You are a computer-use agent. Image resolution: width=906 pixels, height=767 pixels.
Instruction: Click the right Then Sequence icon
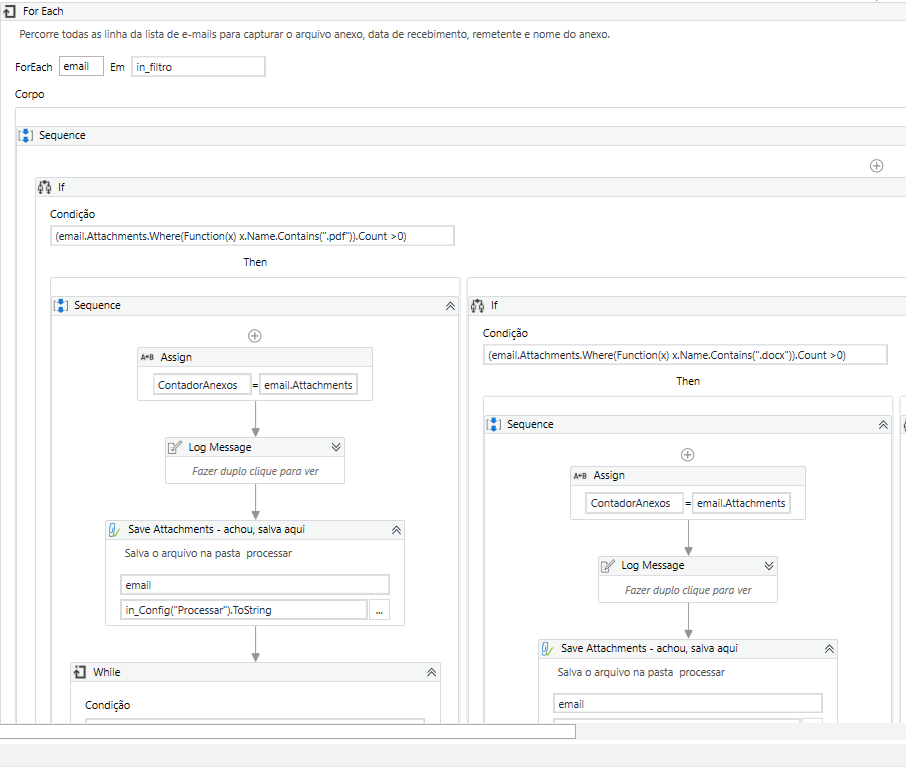click(x=493, y=424)
